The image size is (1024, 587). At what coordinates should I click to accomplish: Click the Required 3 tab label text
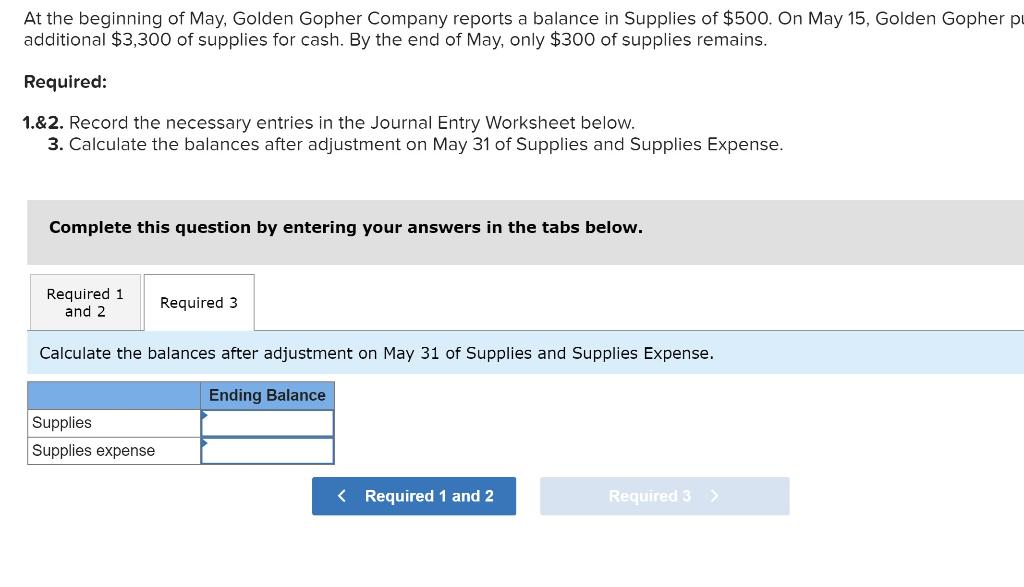(x=198, y=302)
